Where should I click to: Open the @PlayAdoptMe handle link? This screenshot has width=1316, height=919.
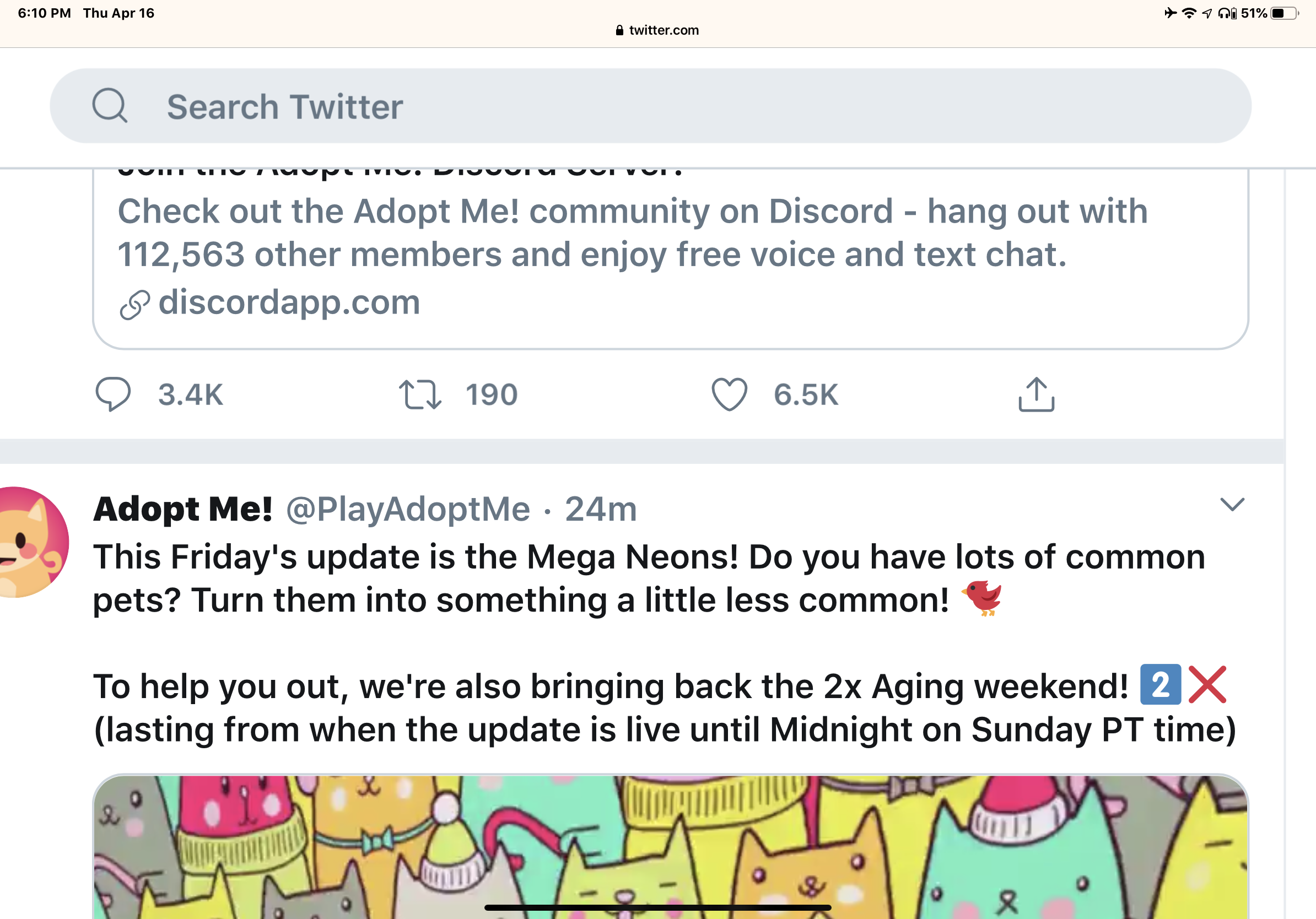click(407, 509)
